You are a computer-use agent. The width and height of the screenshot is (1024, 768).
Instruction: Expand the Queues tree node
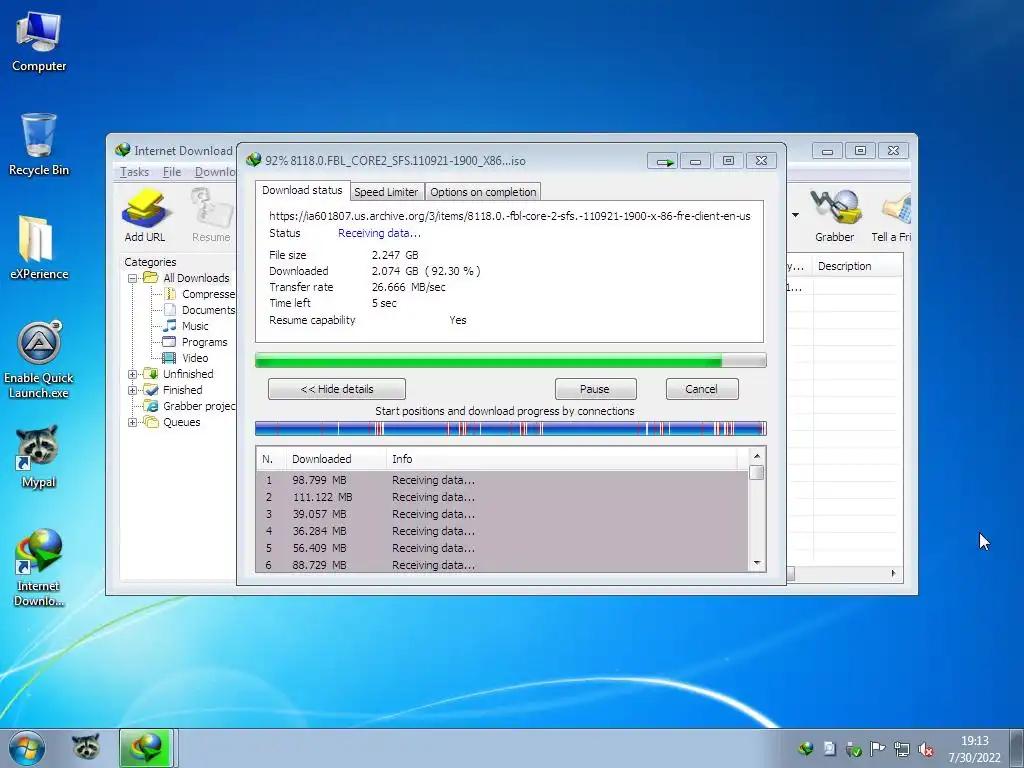[x=133, y=422]
